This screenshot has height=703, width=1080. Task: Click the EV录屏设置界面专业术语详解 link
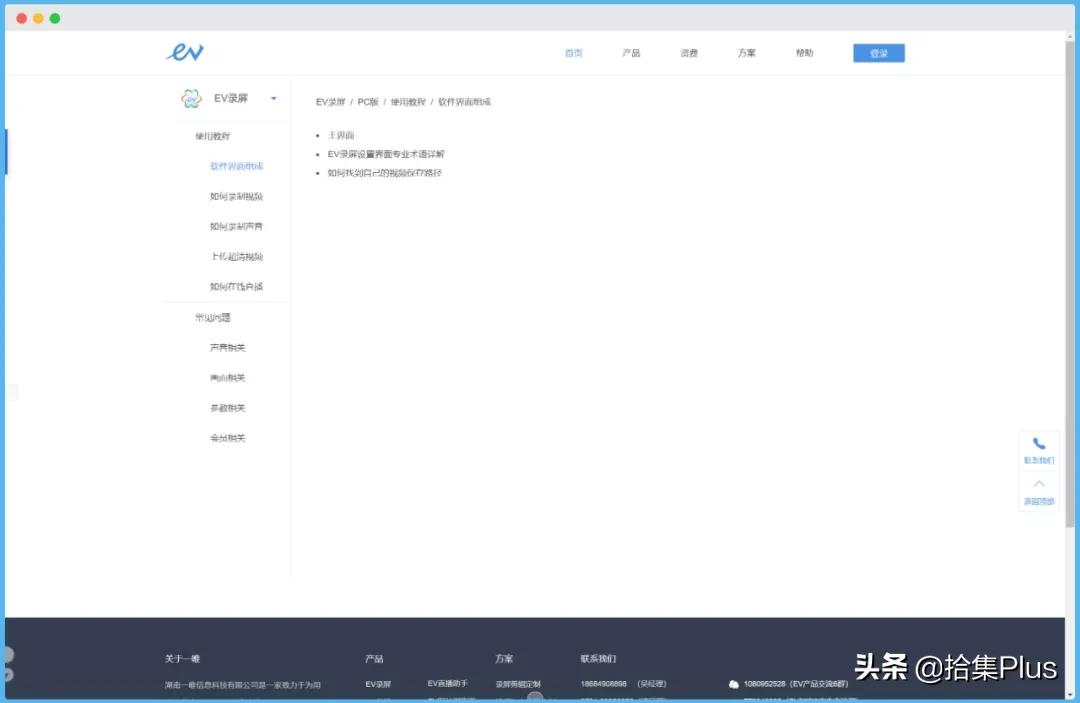pos(385,154)
